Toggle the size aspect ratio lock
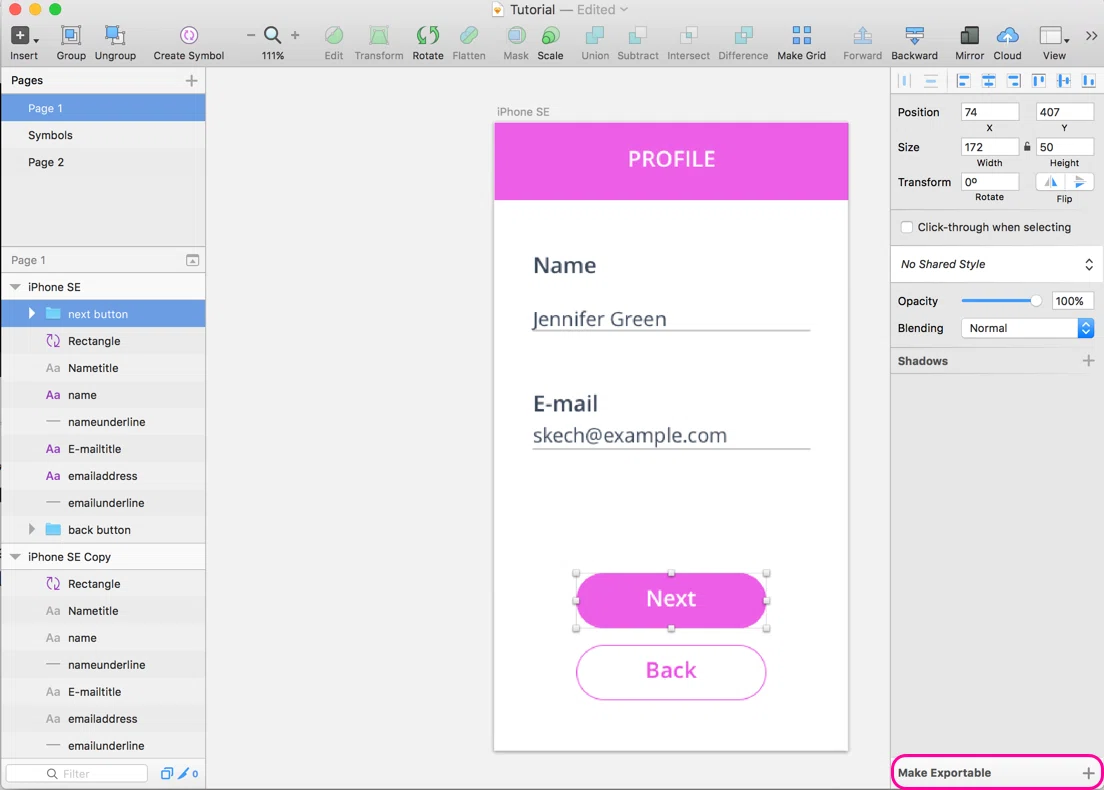The width and height of the screenshot is (1104, 790). (1027, 147)
